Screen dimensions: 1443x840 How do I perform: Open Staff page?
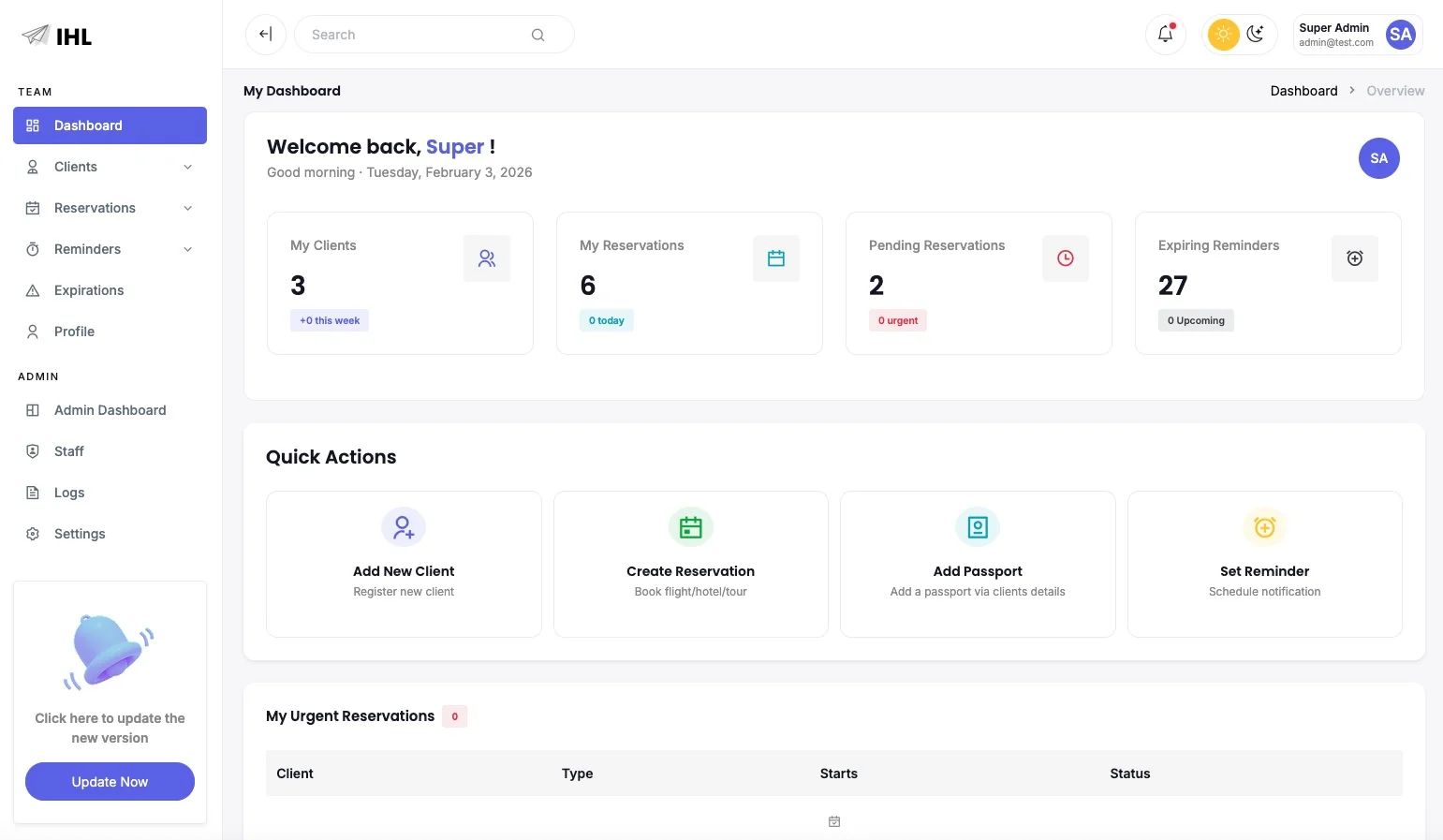coord(110,451)
